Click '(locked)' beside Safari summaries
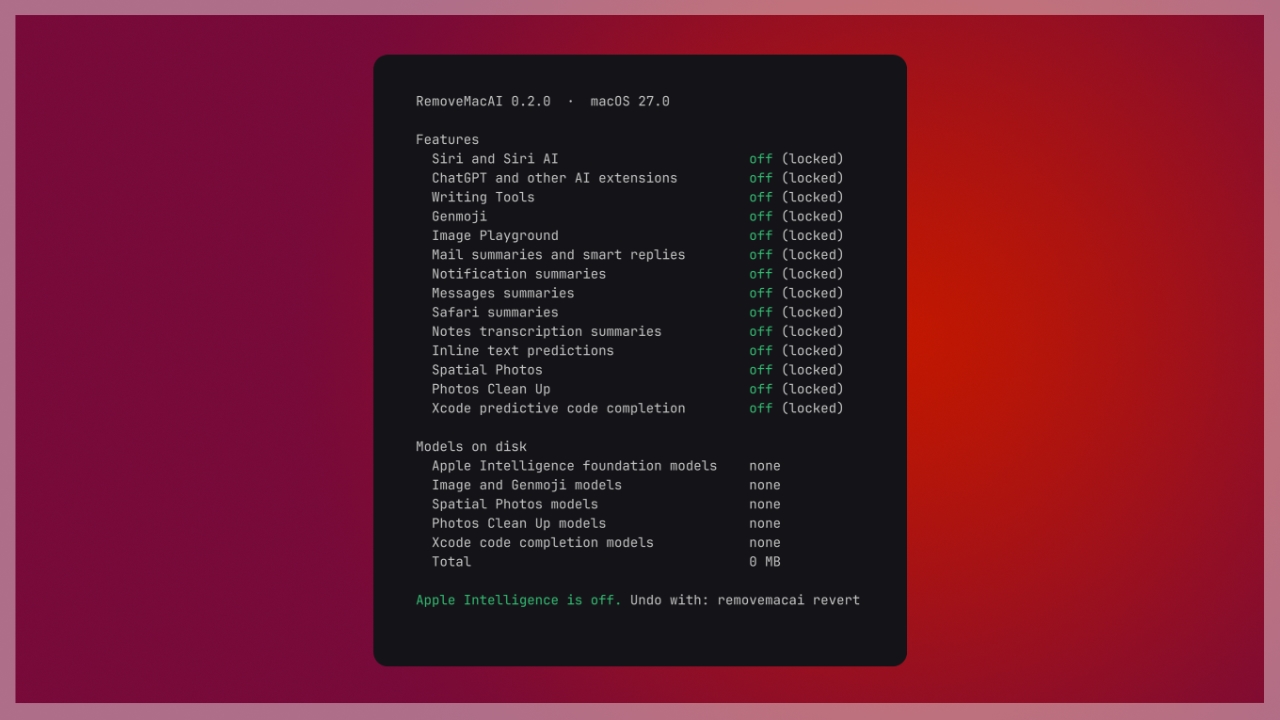This screenshot has width=1280, height=720. pos(812,312)
